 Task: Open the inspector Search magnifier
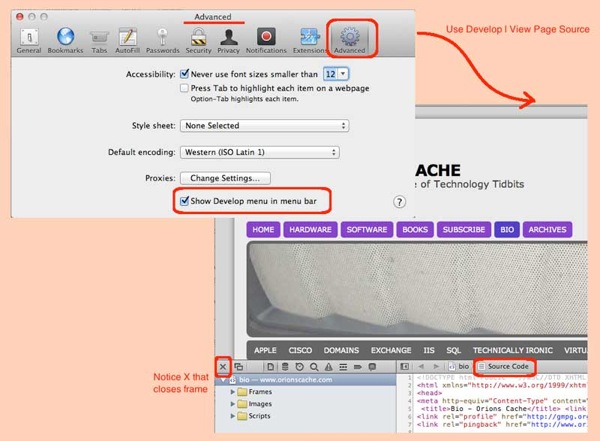[x=314, y=367]
